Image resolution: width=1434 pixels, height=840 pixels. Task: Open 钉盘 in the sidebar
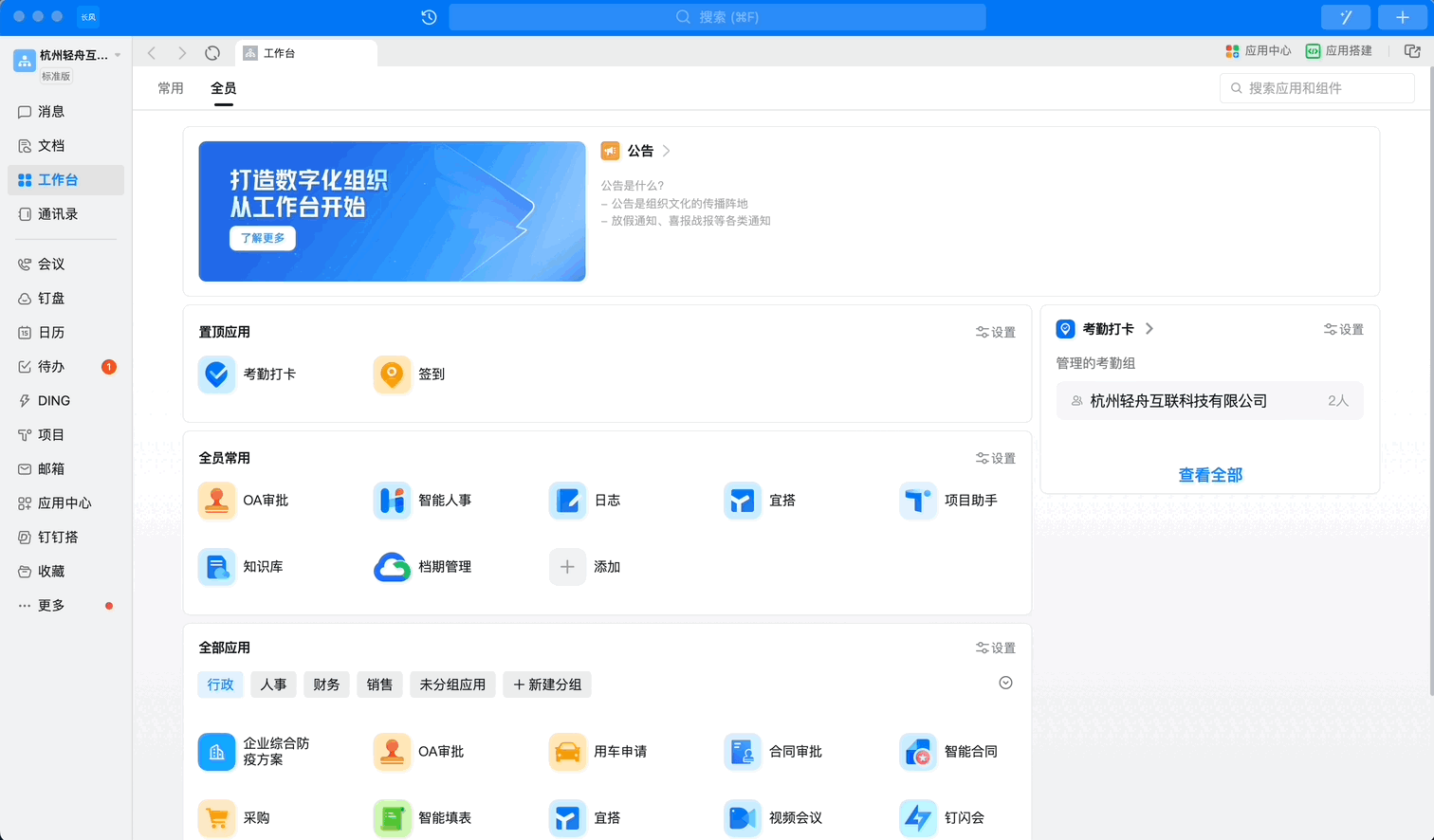65,299
